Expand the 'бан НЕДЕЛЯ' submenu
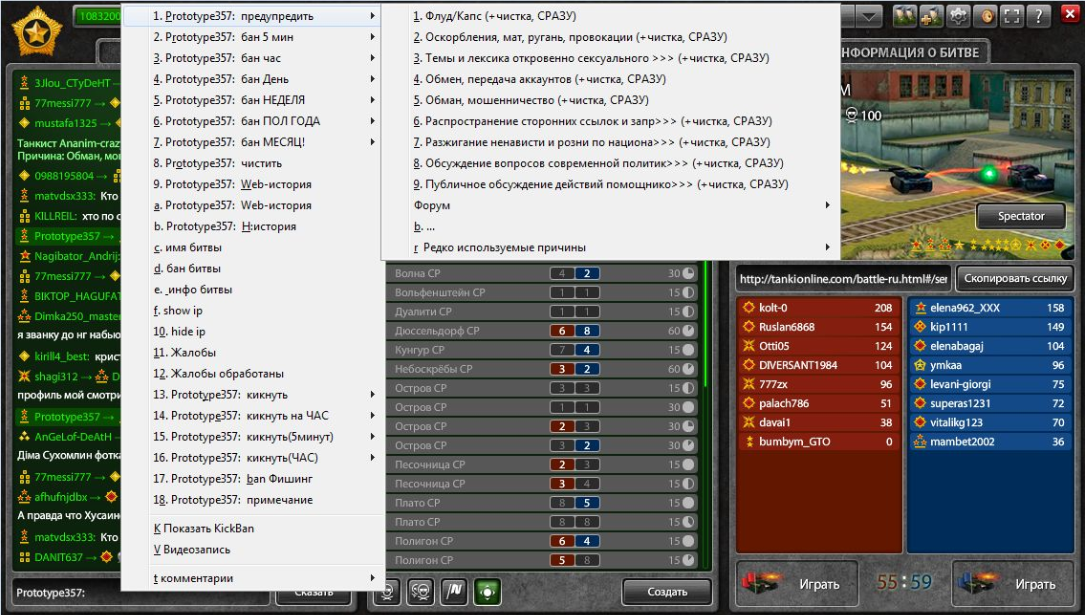 [x=250, y=100]
